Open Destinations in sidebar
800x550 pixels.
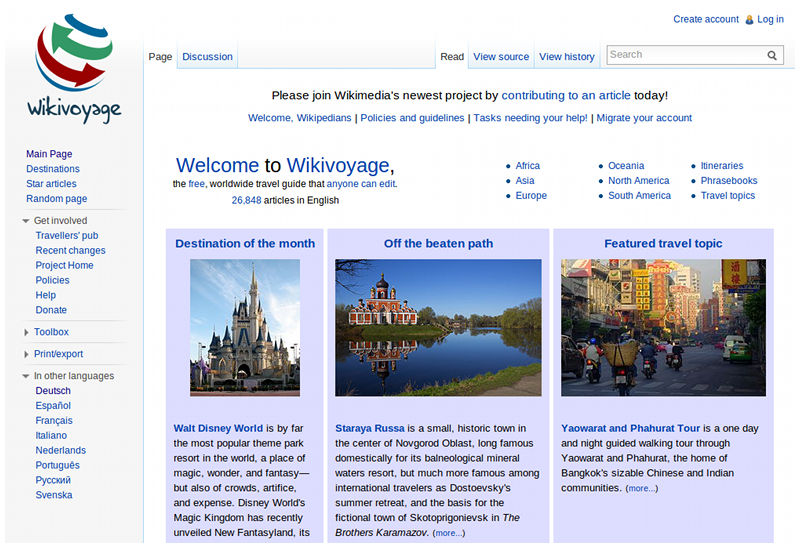53,169
